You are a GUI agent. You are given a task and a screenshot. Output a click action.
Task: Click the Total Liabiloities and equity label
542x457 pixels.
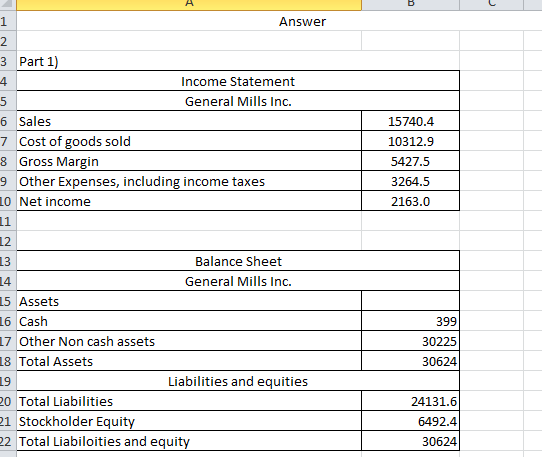[x=189, y=441]
